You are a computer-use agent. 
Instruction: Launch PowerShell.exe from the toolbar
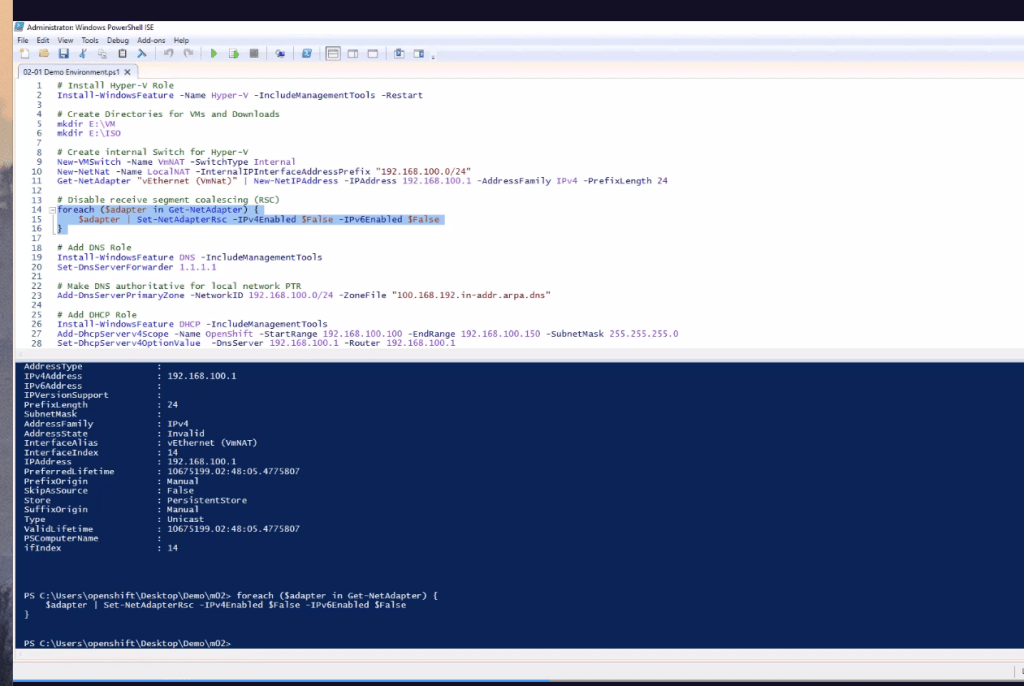point(306,54)
